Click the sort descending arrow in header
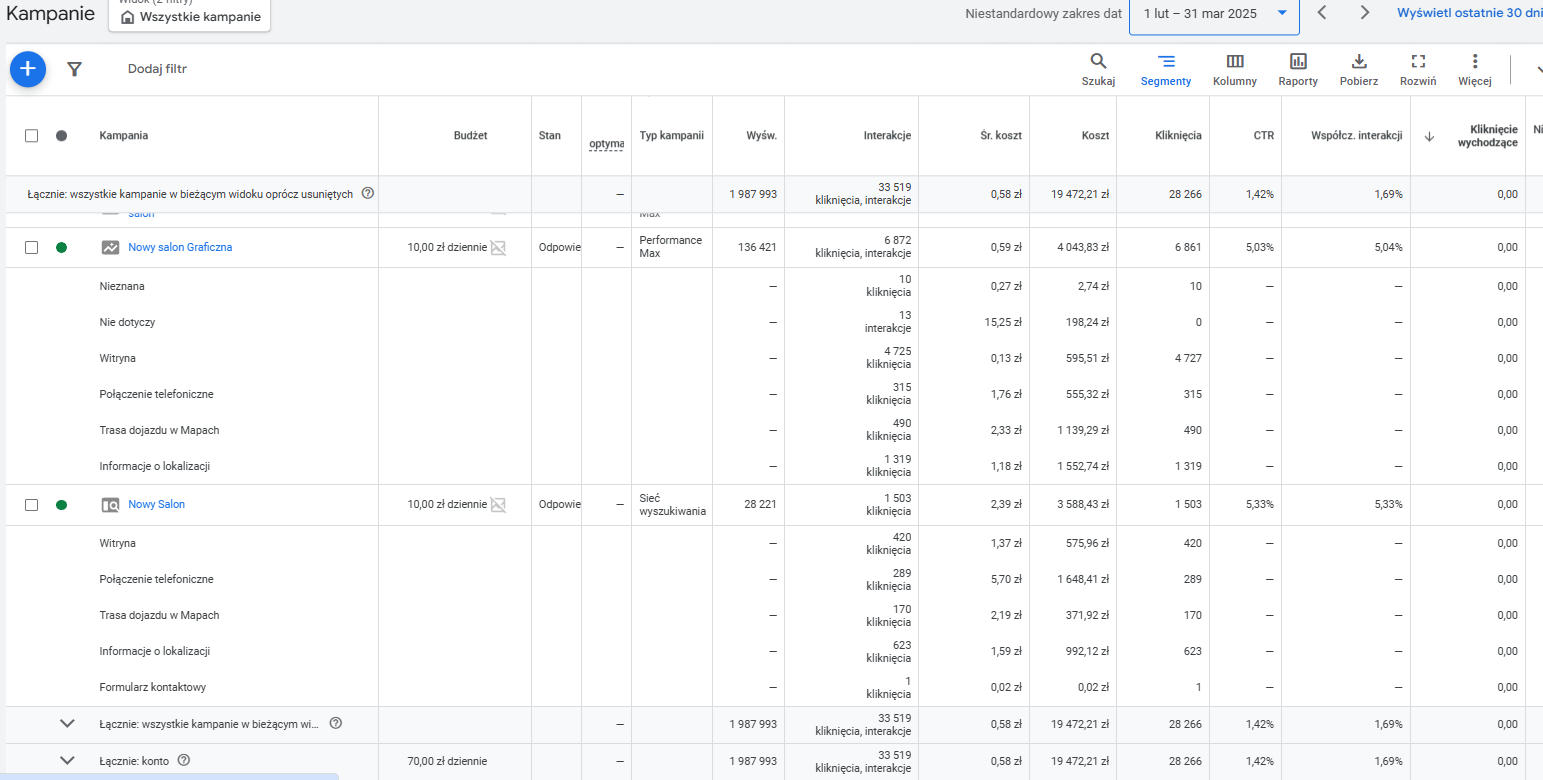The image size is (1543, 780). [1429, 136]
